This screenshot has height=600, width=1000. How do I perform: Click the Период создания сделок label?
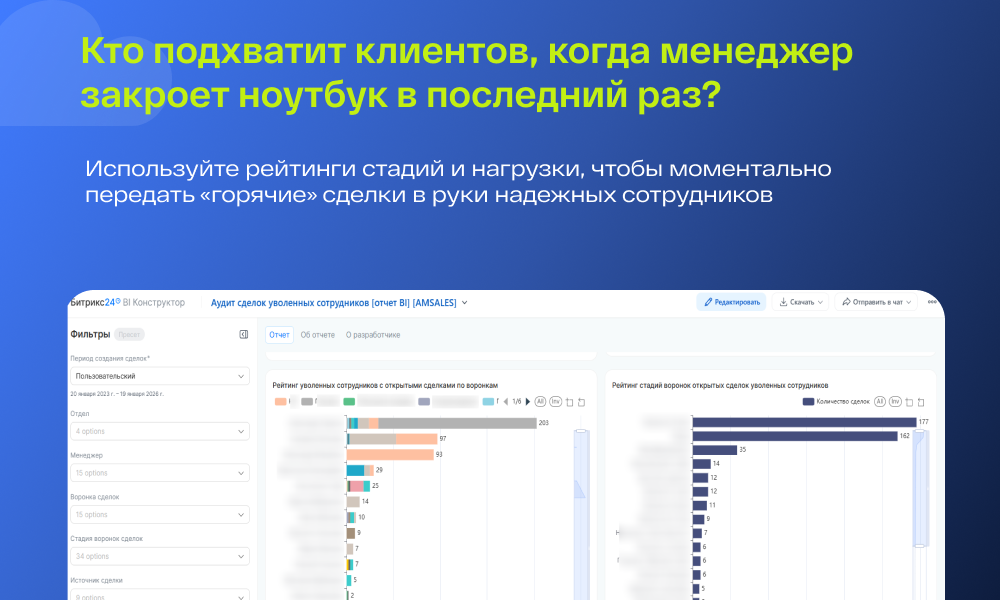click(110, 358)
